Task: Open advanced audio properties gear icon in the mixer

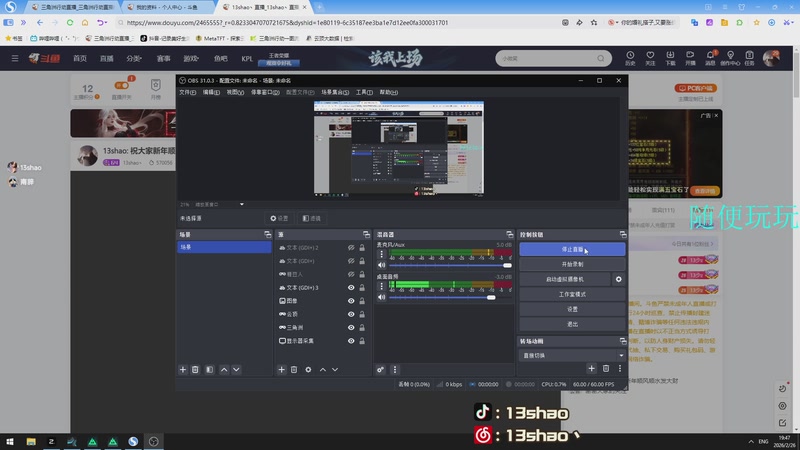Action: pos(380,369)
